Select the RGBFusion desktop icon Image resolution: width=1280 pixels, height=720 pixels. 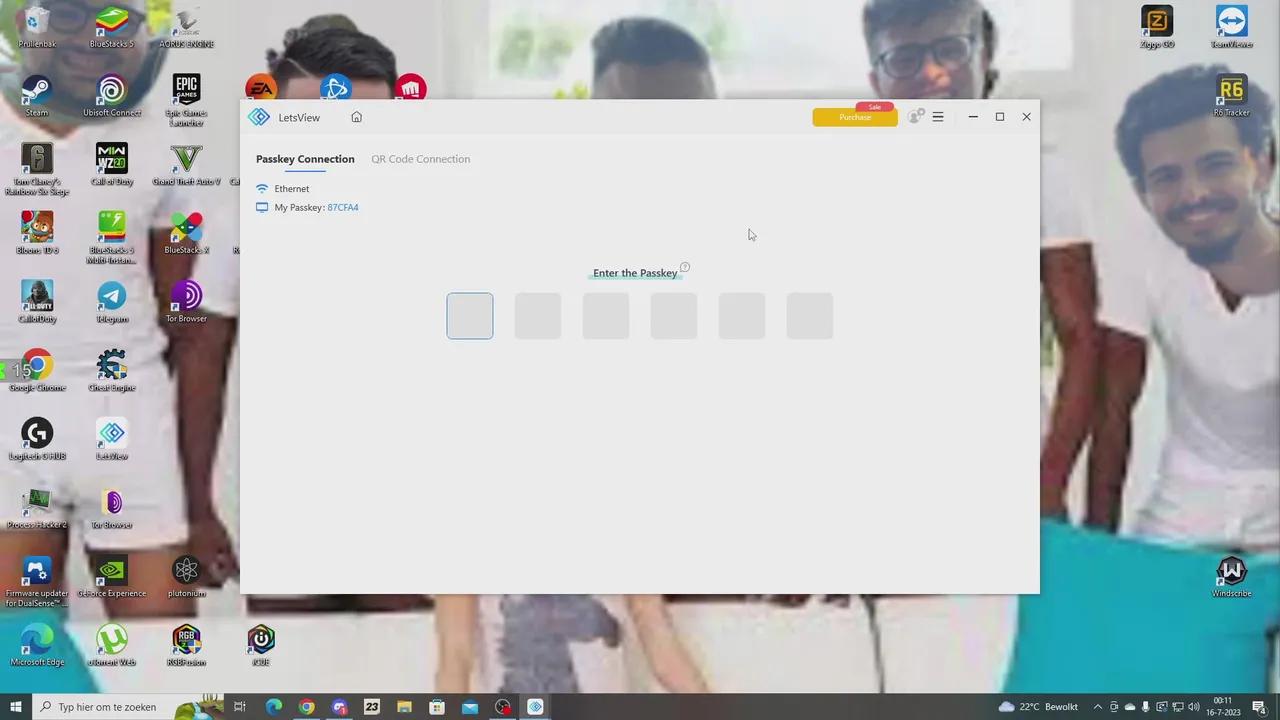186,646
